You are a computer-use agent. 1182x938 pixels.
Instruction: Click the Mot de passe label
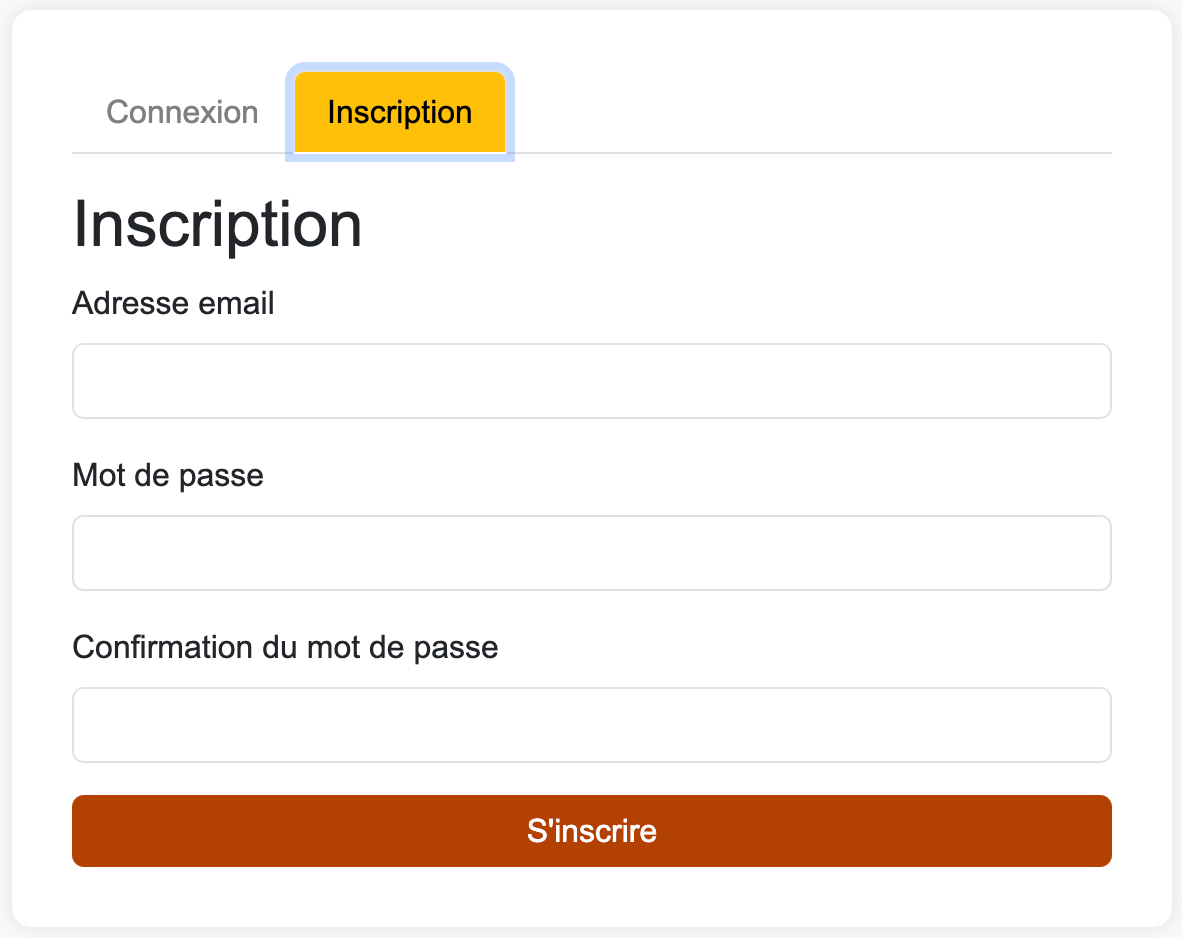(x=167, y=475)
